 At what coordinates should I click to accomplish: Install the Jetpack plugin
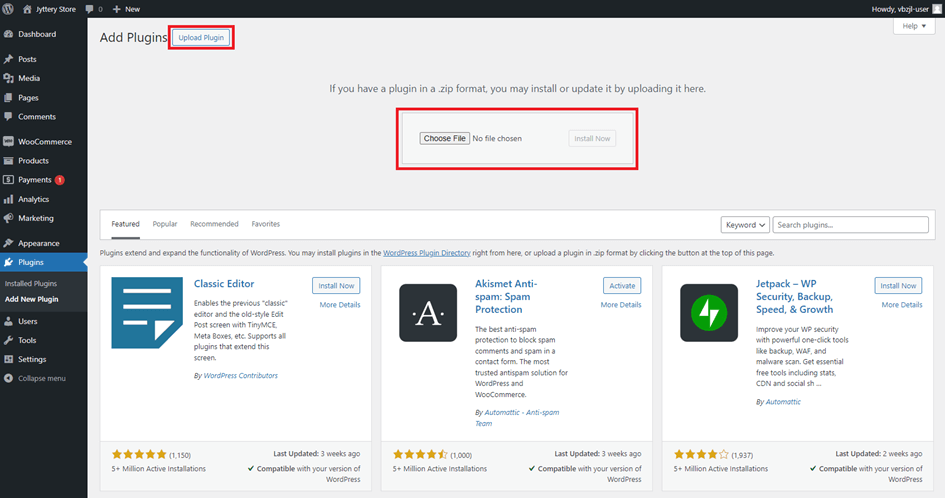898,286
